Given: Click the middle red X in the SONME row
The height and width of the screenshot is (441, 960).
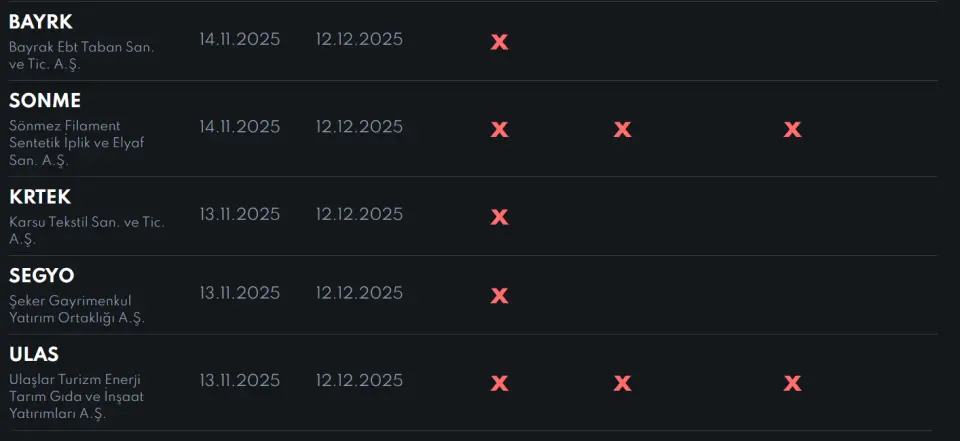Looking at the screenshot, I should tap(622, 129).
